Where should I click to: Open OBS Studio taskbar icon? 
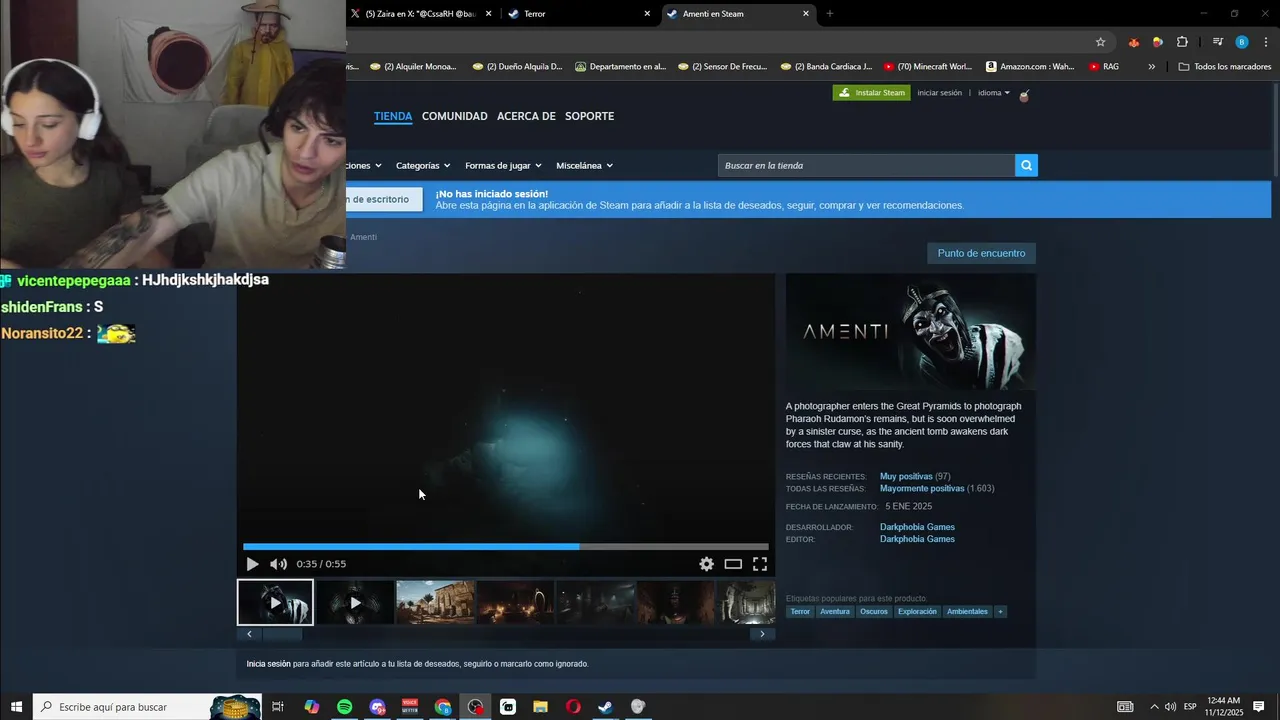point(475,707)
